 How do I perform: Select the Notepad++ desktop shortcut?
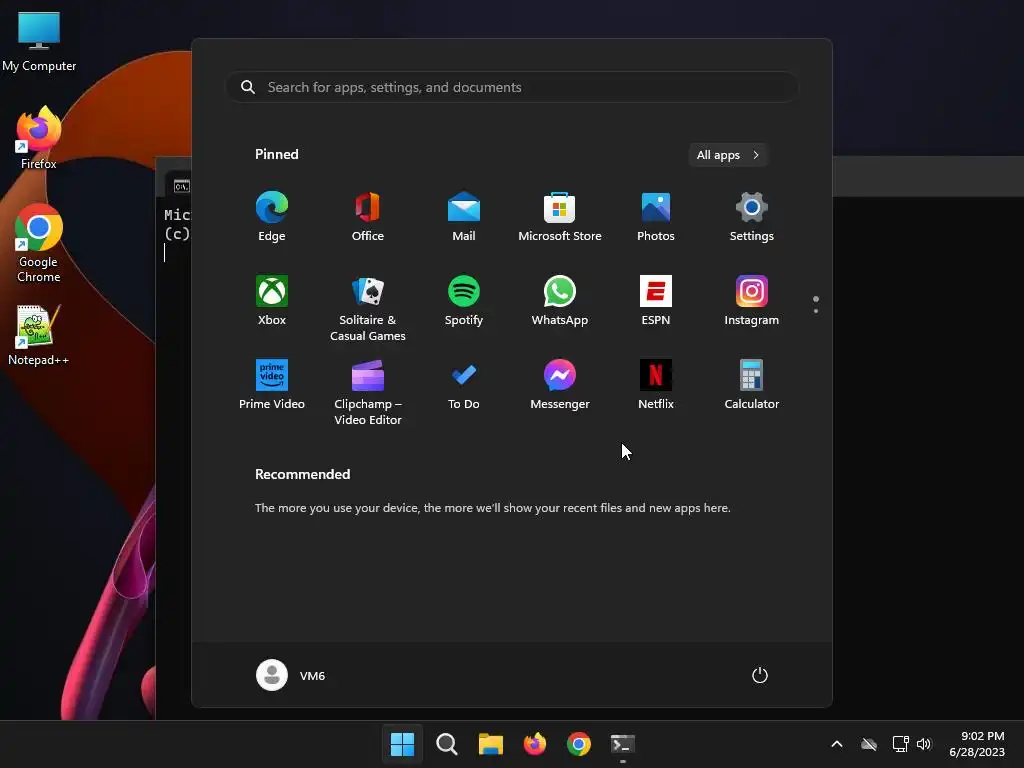(39, 336)
